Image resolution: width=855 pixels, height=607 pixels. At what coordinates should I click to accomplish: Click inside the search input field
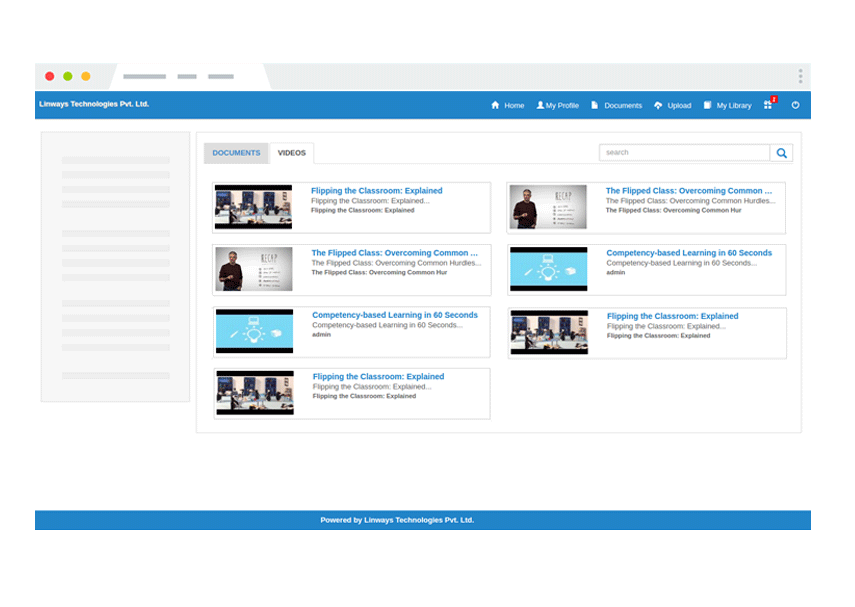683,152
